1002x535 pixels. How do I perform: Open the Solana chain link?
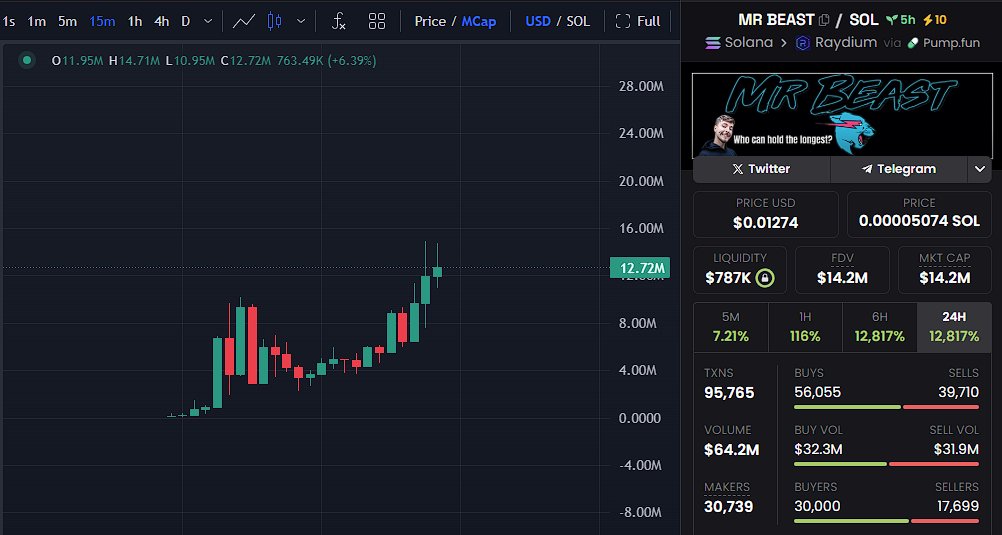[739, 43]
